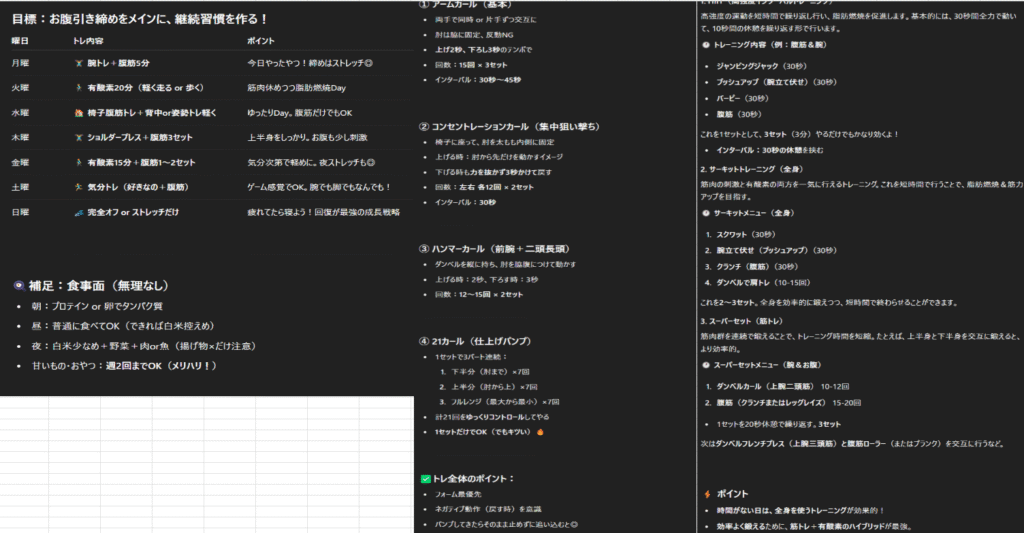Click the fire emoji after 1セットだけでOK

540,432
